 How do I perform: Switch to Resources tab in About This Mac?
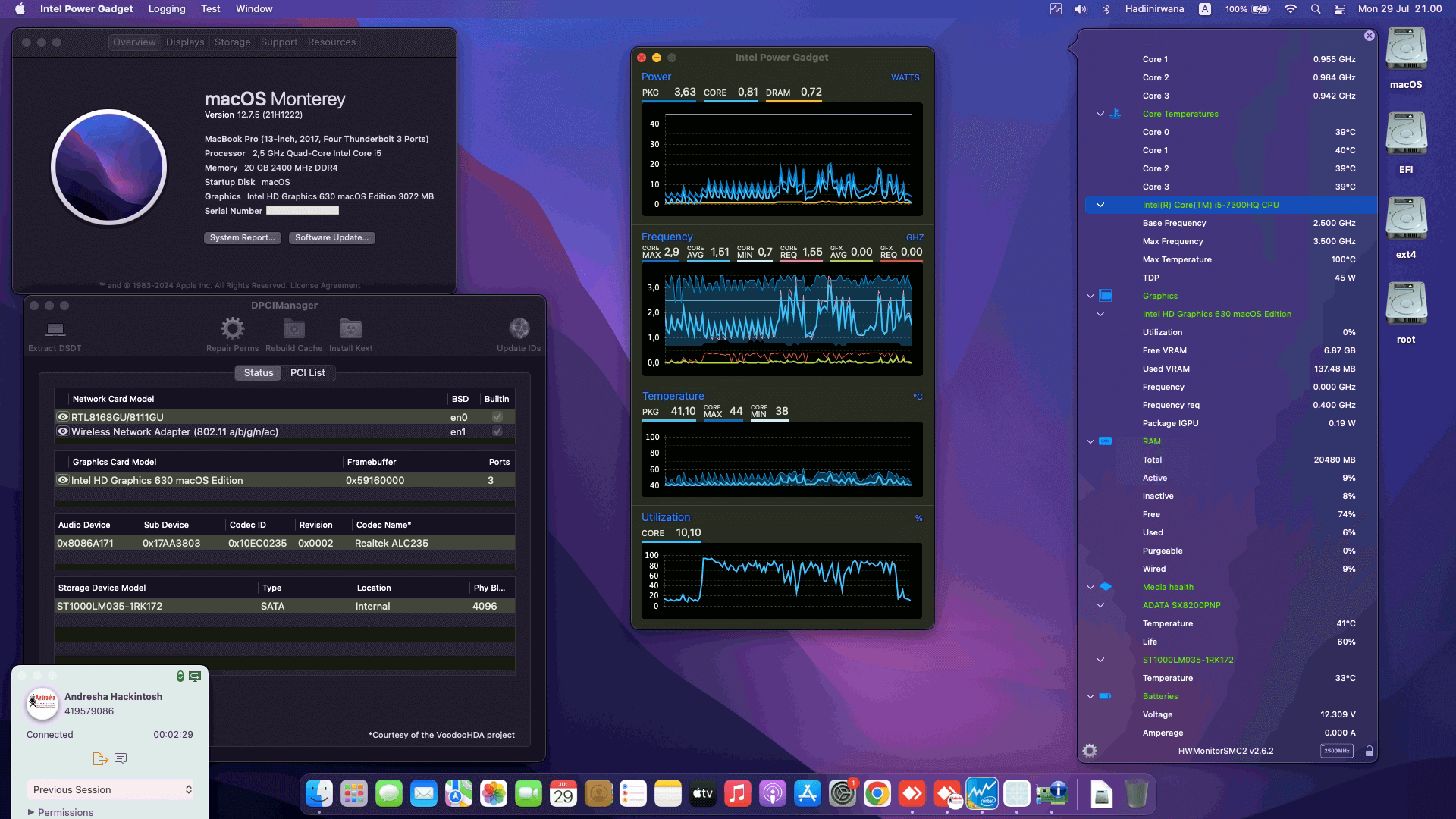coord(331,42)
